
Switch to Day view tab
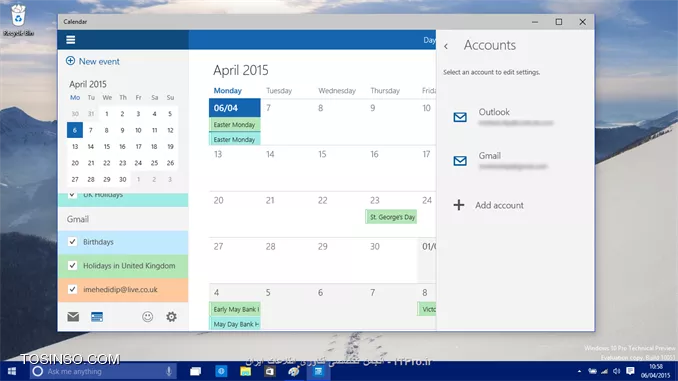coord(429,40)
